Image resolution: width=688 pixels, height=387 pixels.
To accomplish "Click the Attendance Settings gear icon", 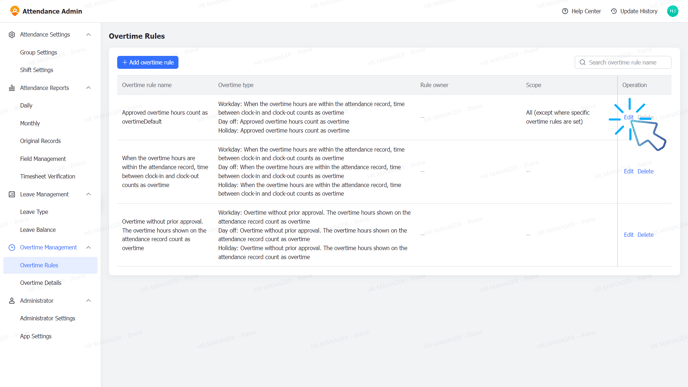I will point(12,35).
